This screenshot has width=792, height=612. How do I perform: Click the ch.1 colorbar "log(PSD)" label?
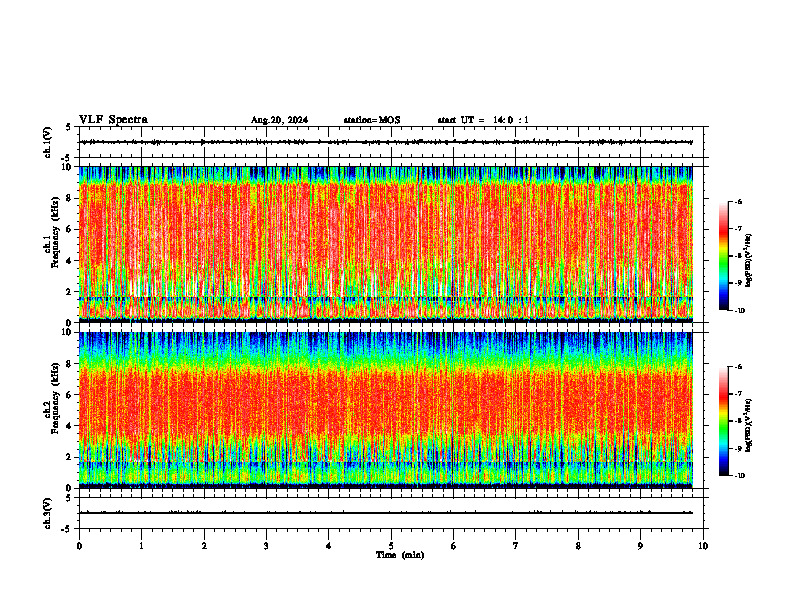(749, 261)
